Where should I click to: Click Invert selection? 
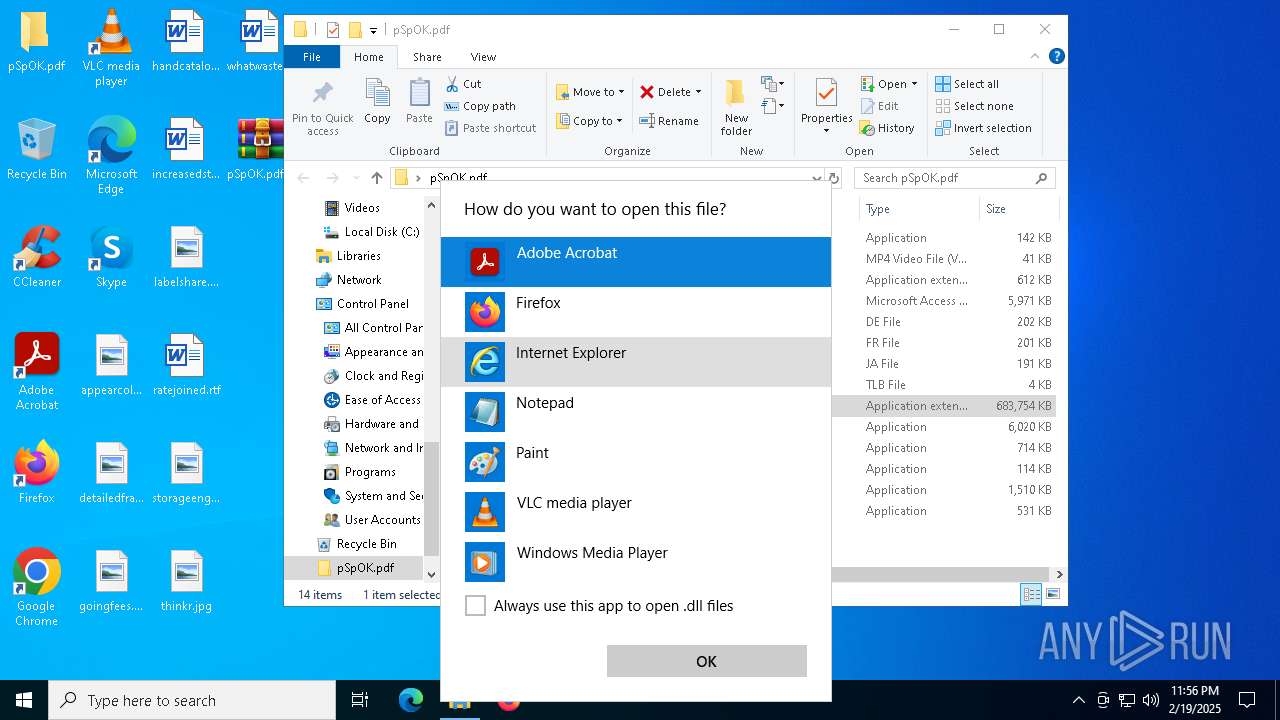(983, 128)
